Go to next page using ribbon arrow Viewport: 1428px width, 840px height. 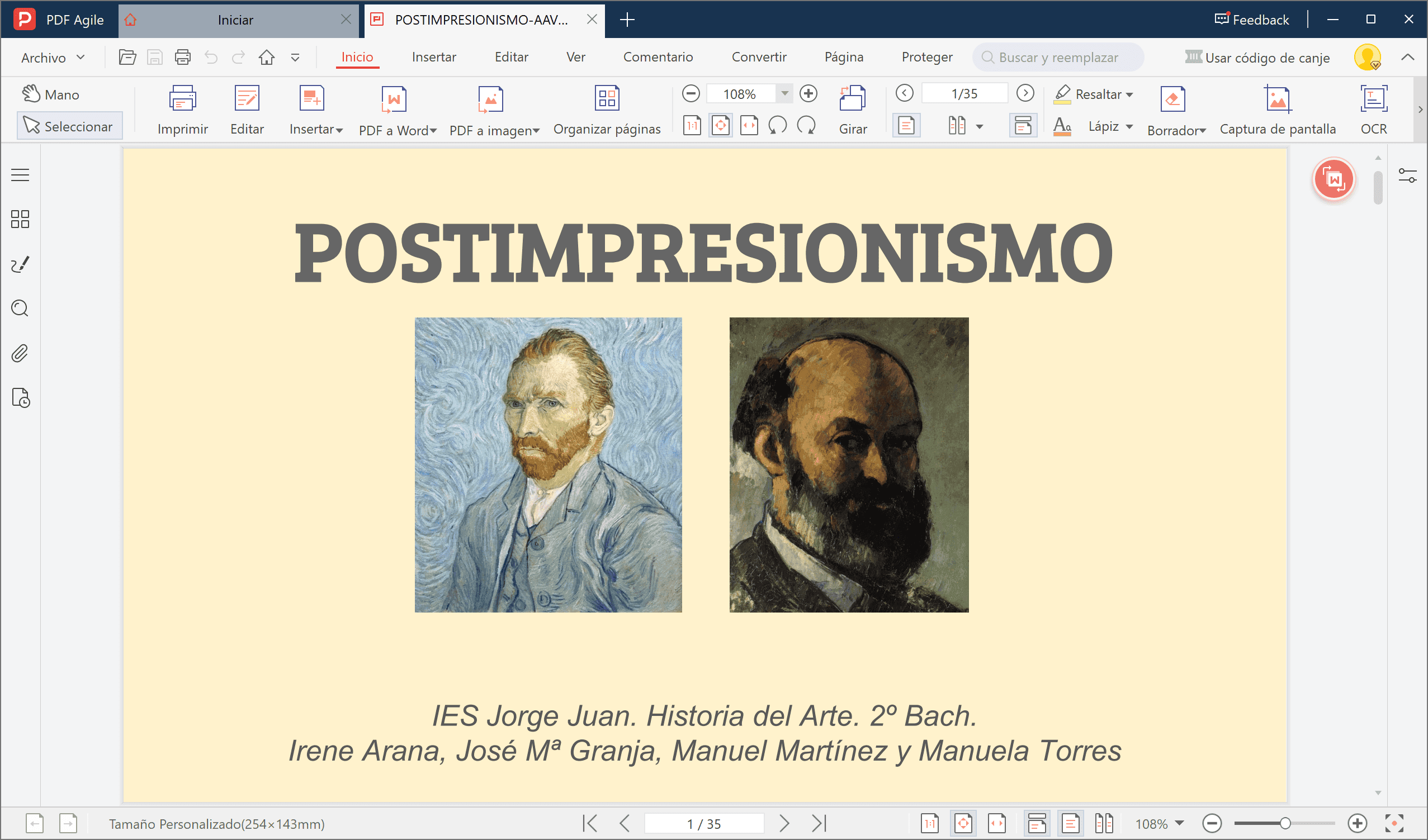tap(1025, 93)
